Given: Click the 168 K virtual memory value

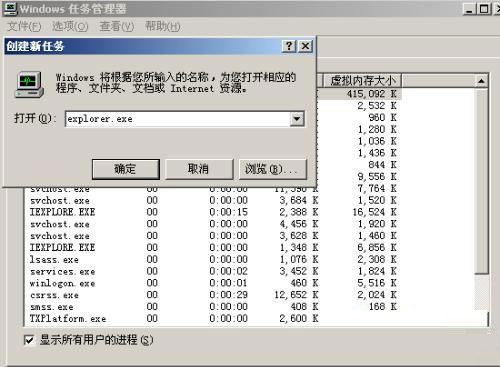Looking at the screenshot, I should [x=382, y=307].
